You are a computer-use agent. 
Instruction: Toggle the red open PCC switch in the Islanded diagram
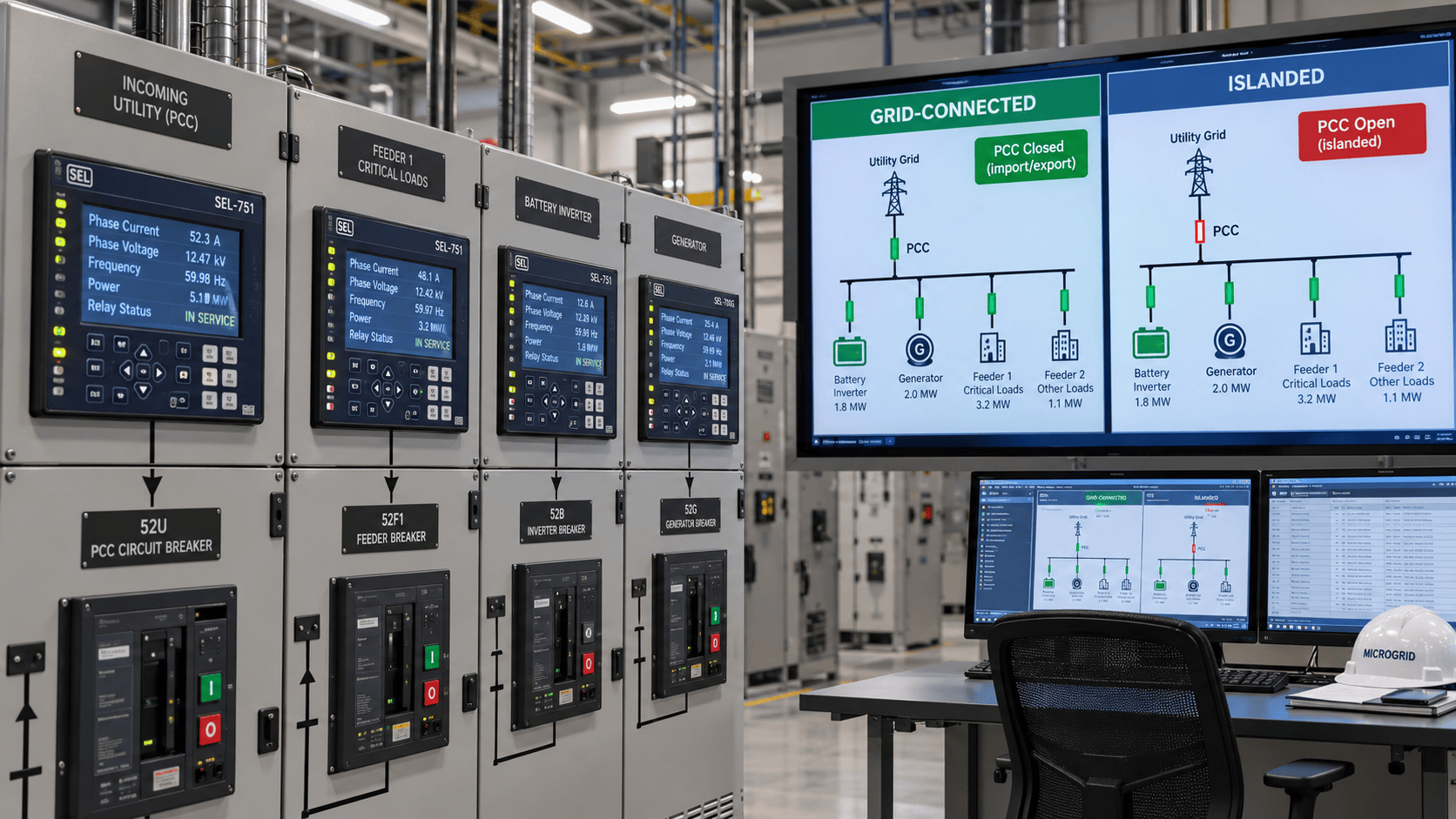click(x=1200, y=232)
